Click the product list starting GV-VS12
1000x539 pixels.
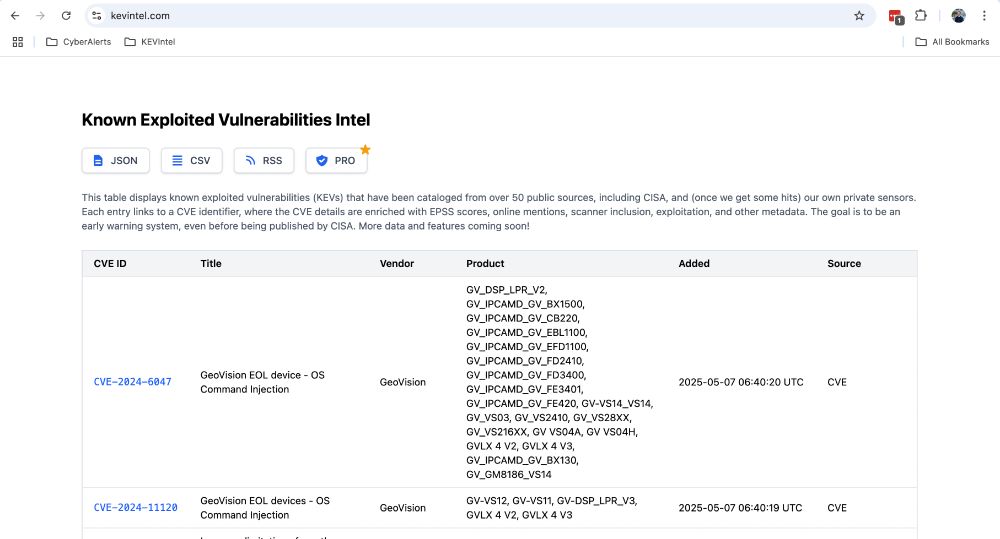click(552, 508)
